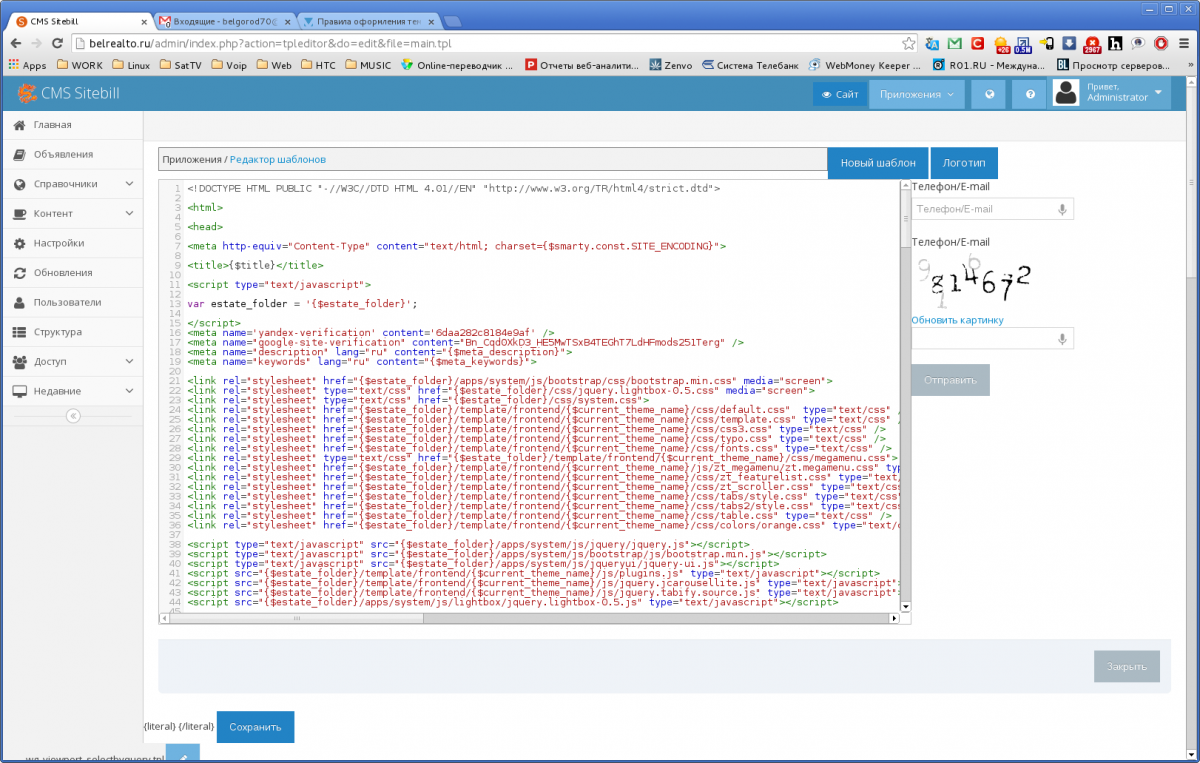The image size is (1200, 763).
Task: Click the captcha image 814672
Action: [973, 281]
